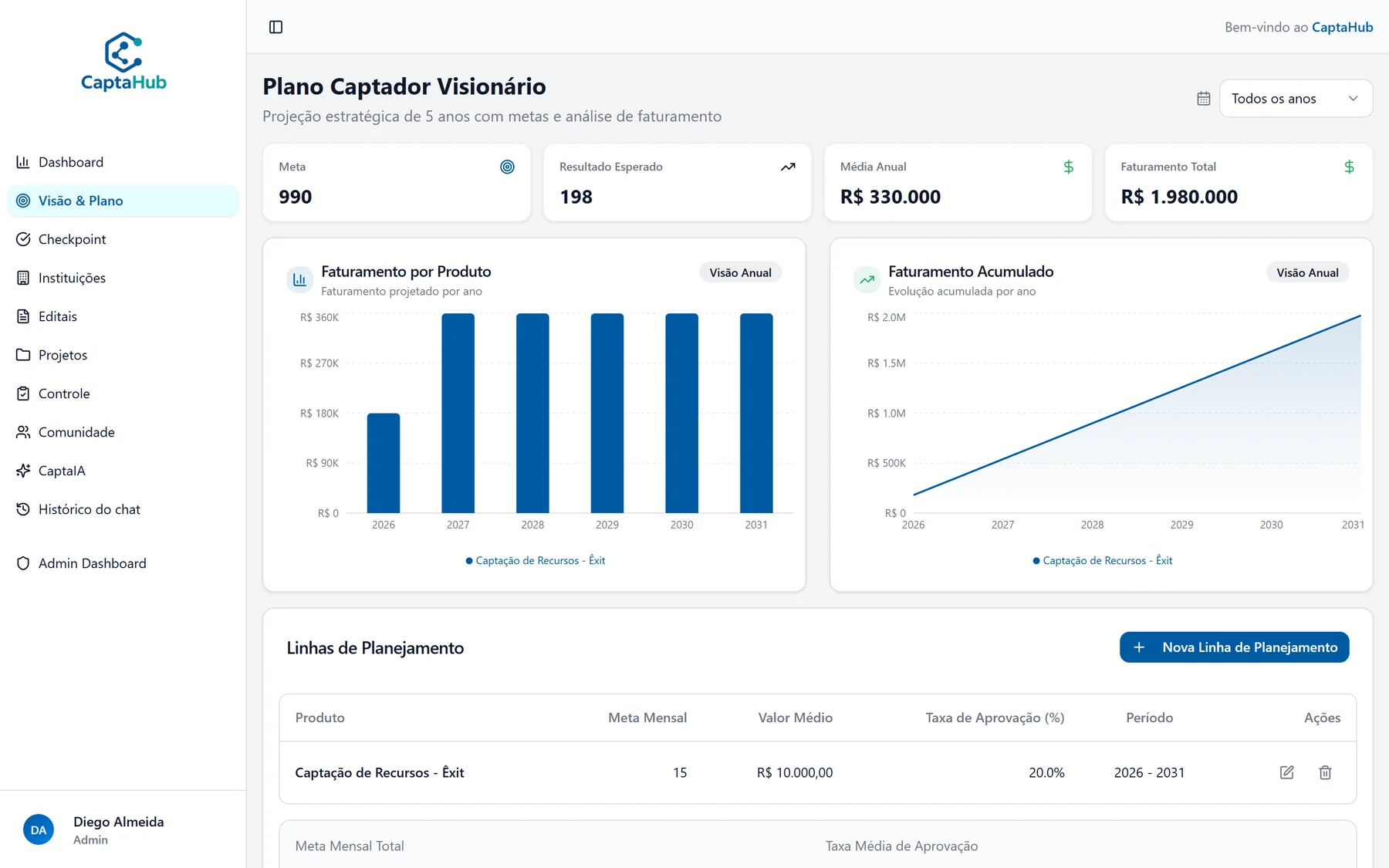Click the Checkpoint check-circle icon

(x=23, y=239)
